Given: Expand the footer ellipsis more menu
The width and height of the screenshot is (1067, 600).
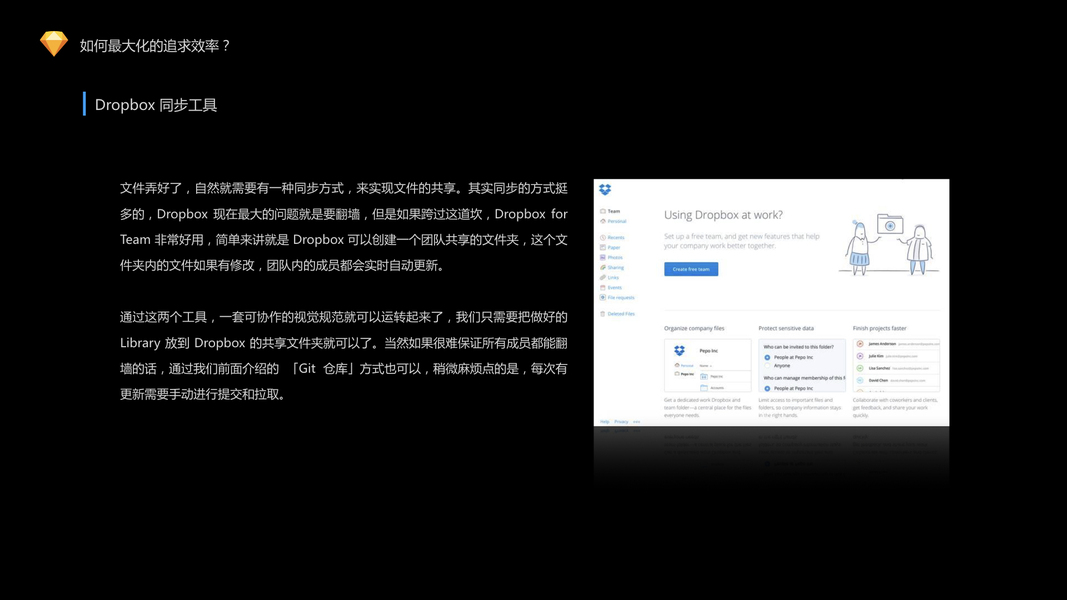Looking at the screenshot, I should point(637,422).
